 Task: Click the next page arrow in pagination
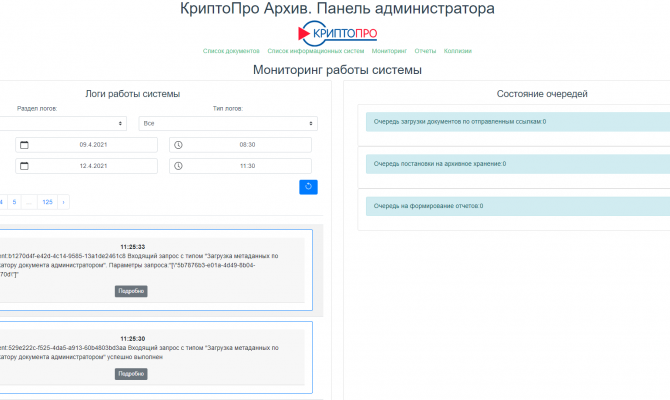pos(63,202)
